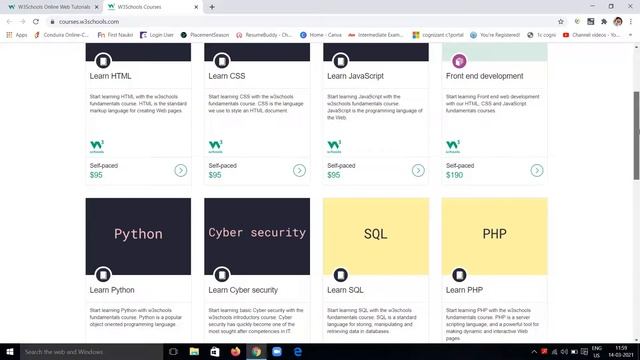640x360 pixels.
Task: Open Microsoft Store from the taskbar
Action: 215,352
